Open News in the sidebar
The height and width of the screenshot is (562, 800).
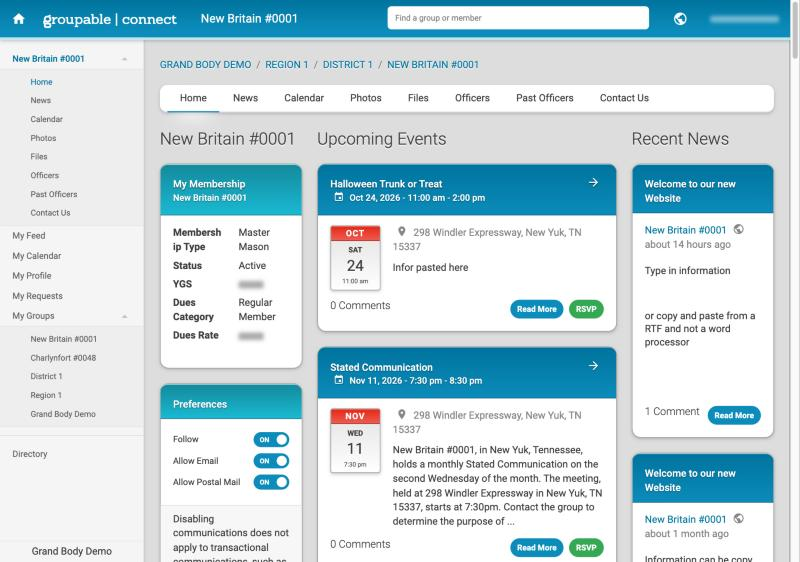point(40,100)
